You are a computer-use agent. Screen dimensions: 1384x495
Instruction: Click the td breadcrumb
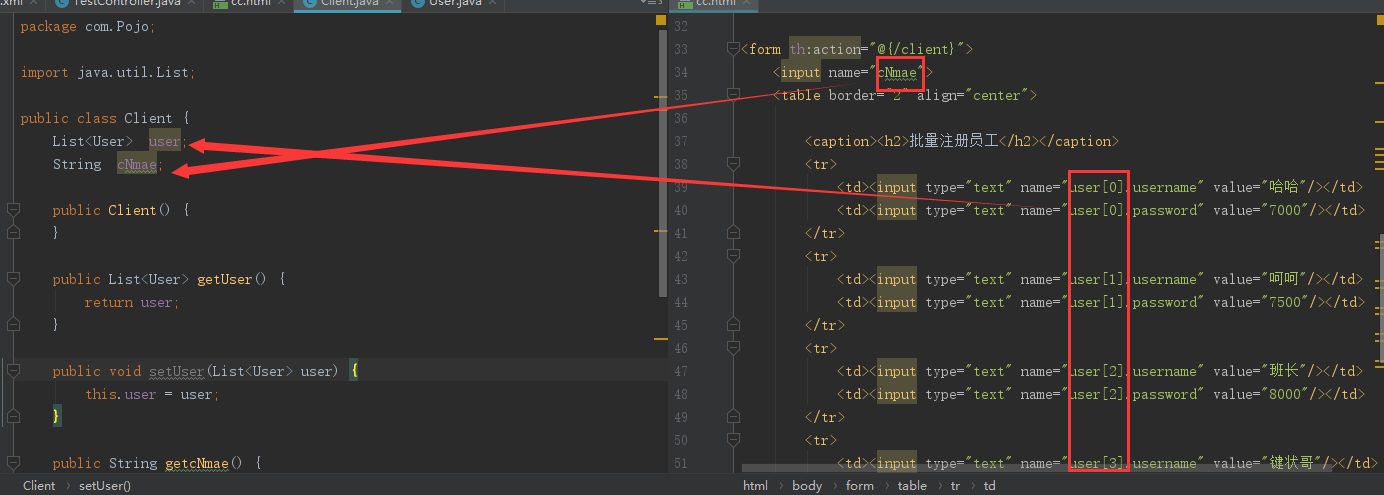coord(989,486)
